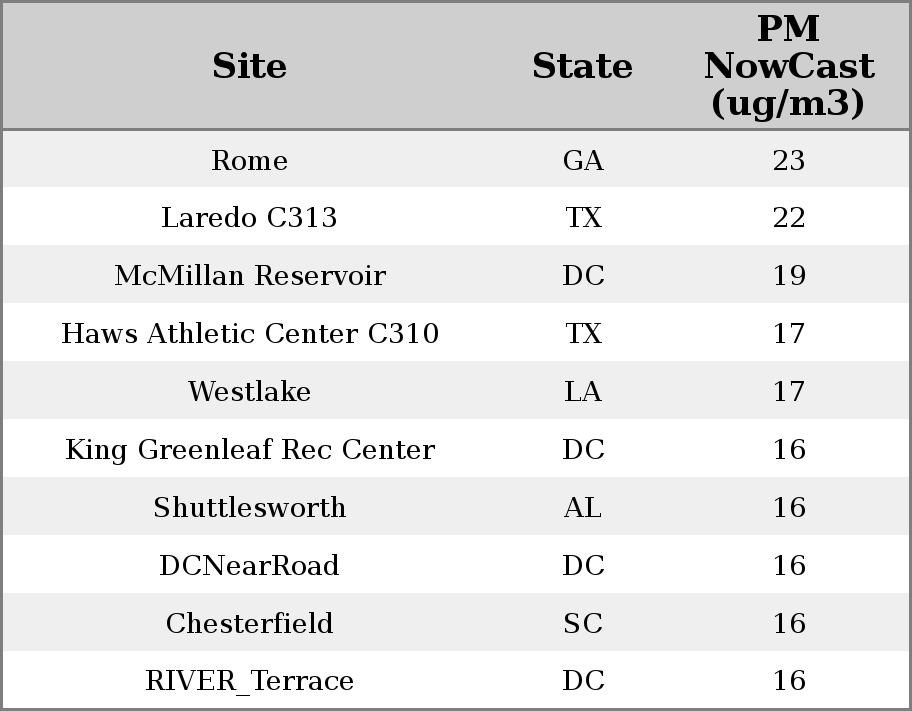Select the RIVER_Terrace site cell
912x711 pixels.
(x=249, y=680)
